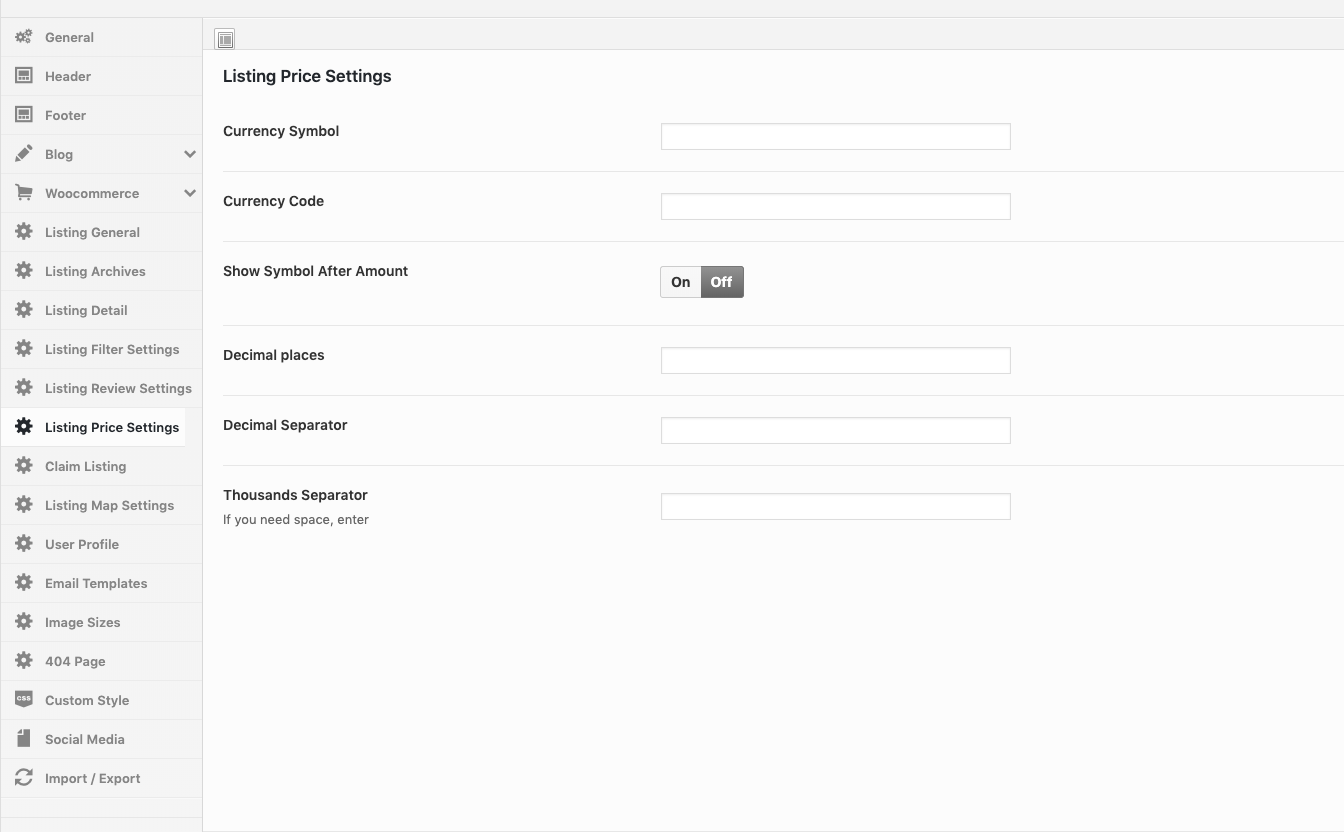Select the Decimal places input box
This screenshot has width=1344, height=832.
pyautogui.click(x=835, y=361)
